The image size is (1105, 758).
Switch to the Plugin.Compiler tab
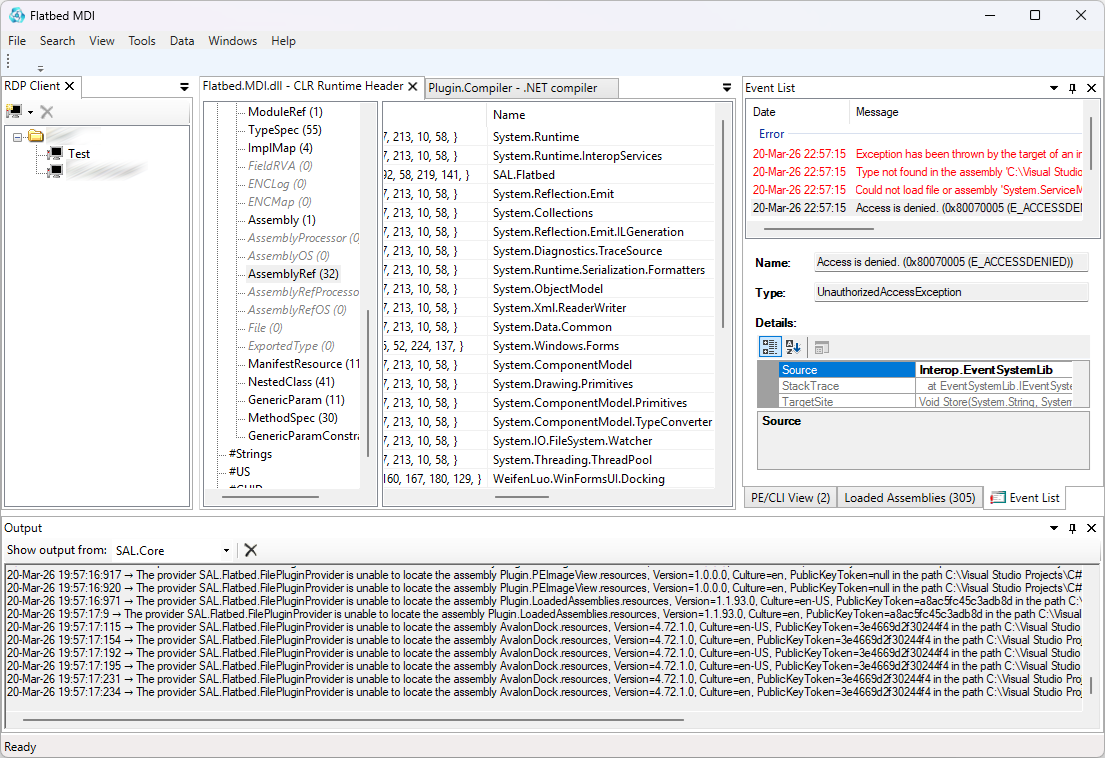[x=512, y=88]
